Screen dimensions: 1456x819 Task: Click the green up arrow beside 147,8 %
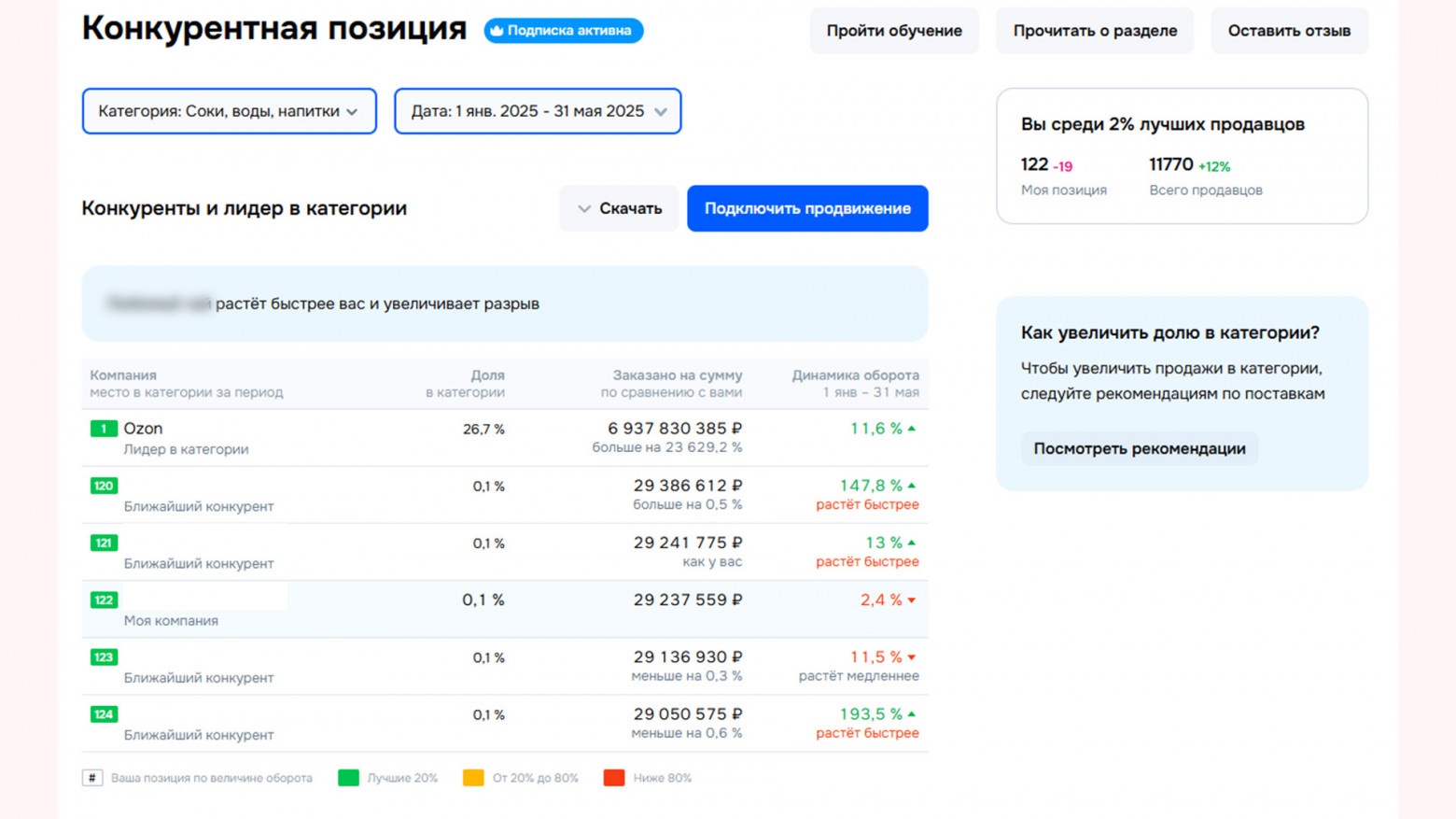tap(912, 486)
